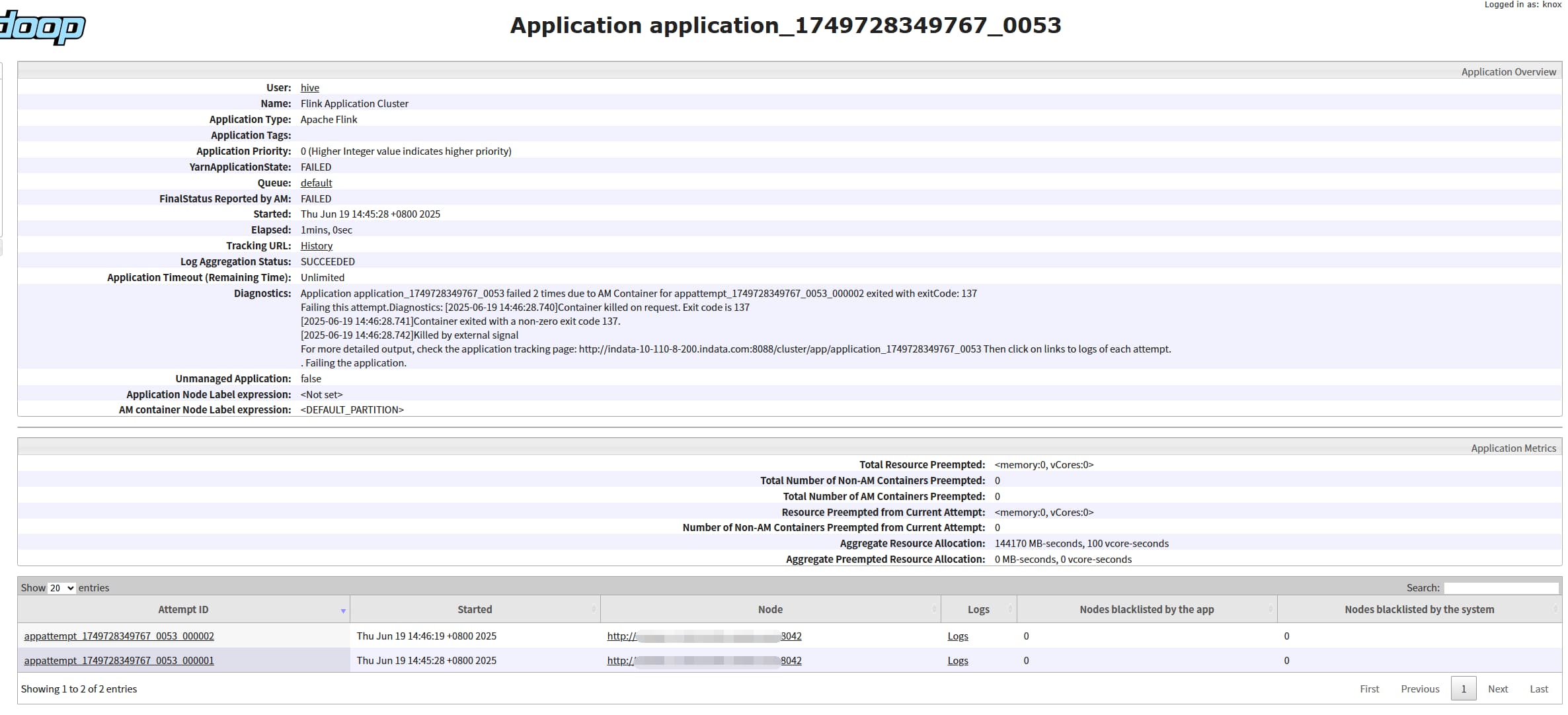
Task: Sort by Started column header
Action: [x=475, y=609]
